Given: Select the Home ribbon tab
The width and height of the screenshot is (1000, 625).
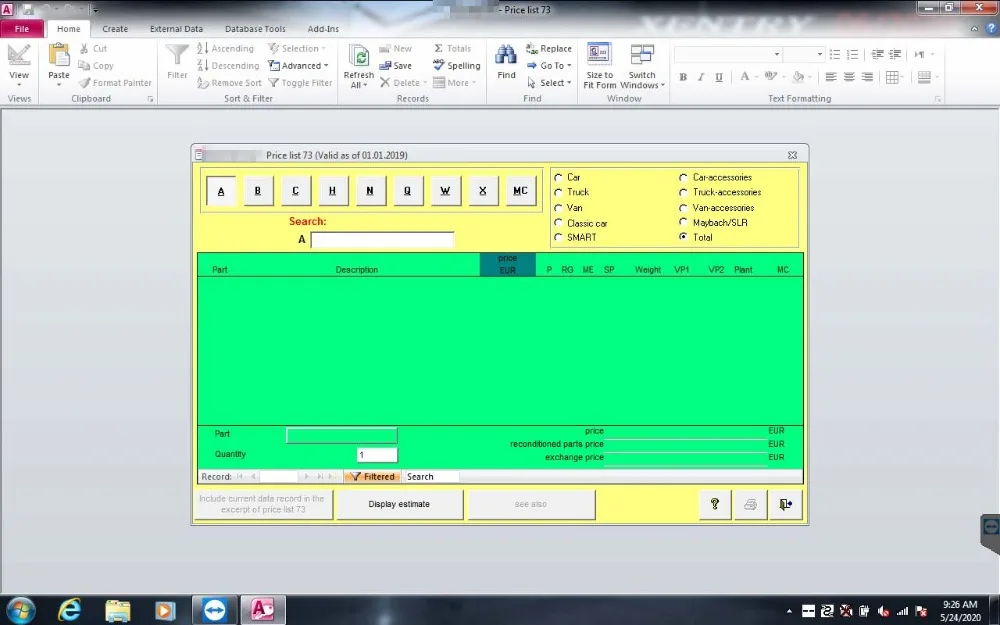Looking at the screenshot, I should 68,29.
